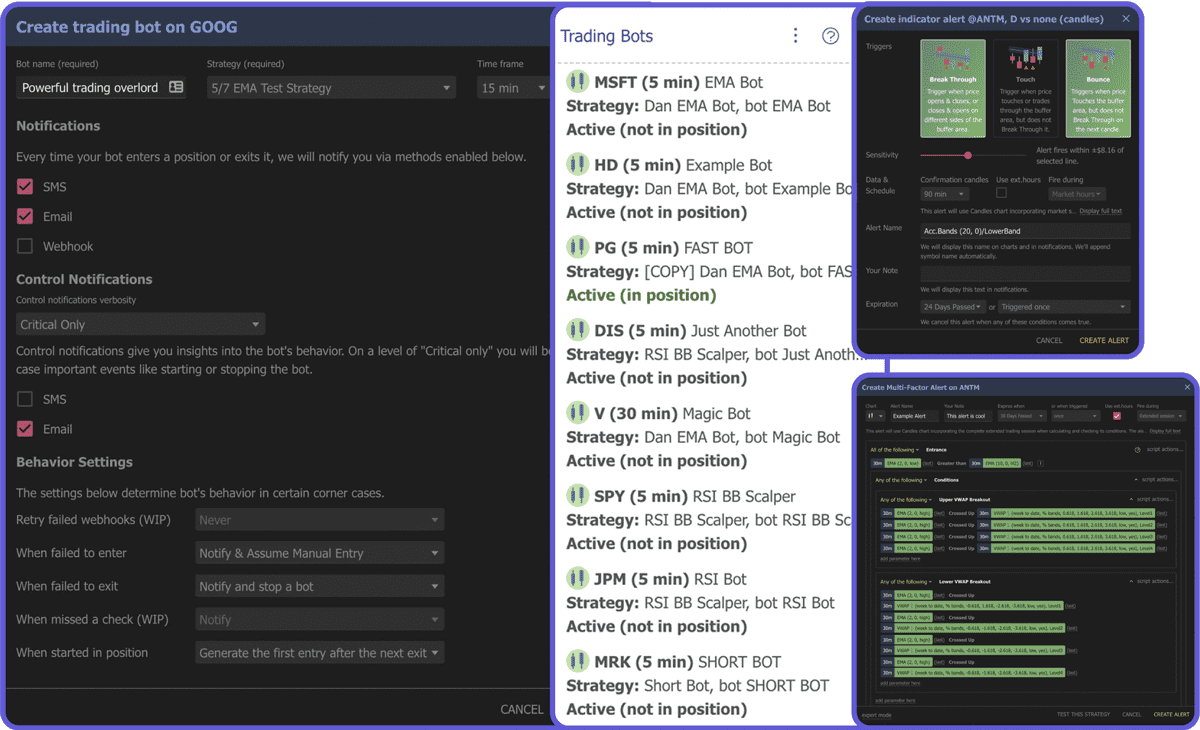
Task: Disable SMS notifications
Action: 24,186
